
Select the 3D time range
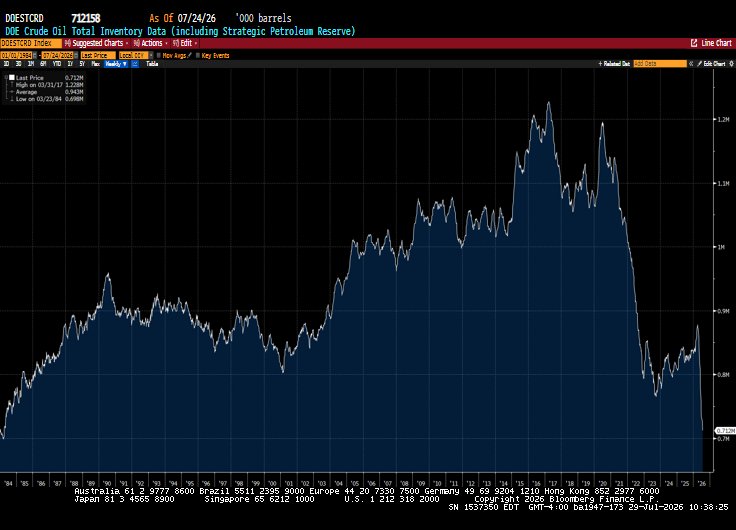[18, 64]
